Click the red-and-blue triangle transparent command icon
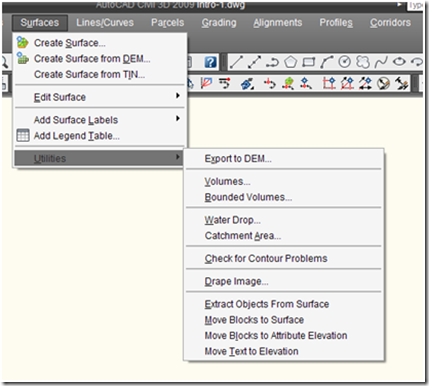 tap(206, 83)
